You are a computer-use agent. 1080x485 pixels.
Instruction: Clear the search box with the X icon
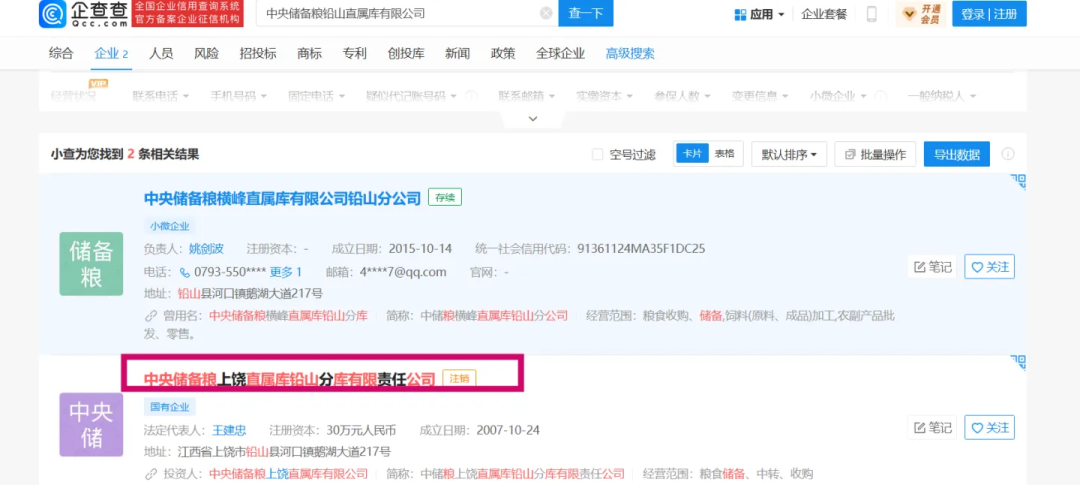point(546,13)
